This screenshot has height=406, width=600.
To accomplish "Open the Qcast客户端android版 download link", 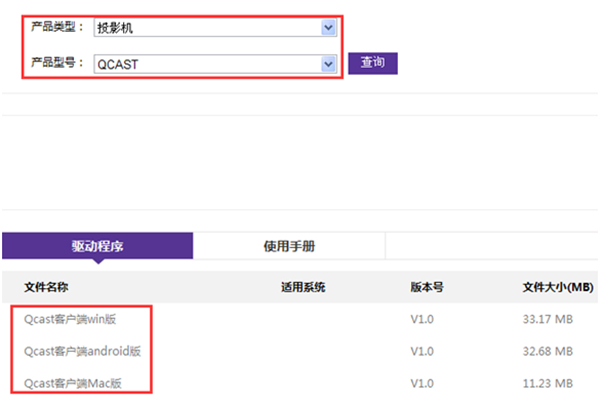I will 82,351.
